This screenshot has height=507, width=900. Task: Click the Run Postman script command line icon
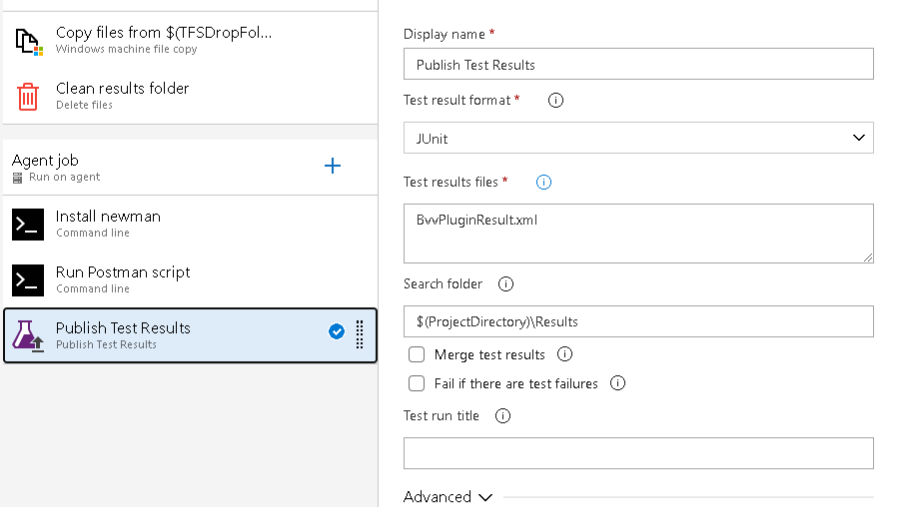[28, 280]
